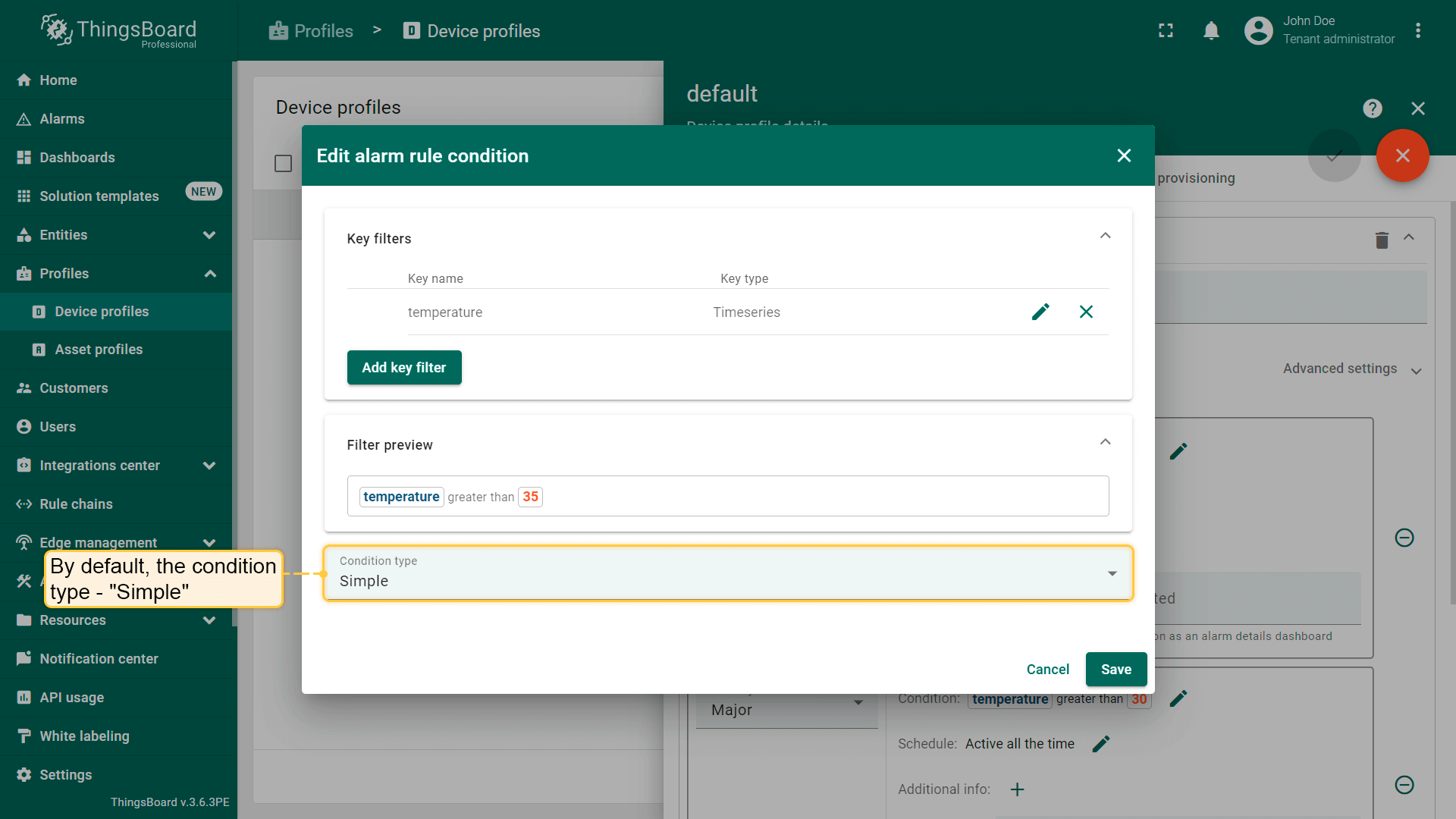The width and height of the screenshot is (1456, 819).
Task: Open the three-dot user menu
Action: coord(1417,30)
